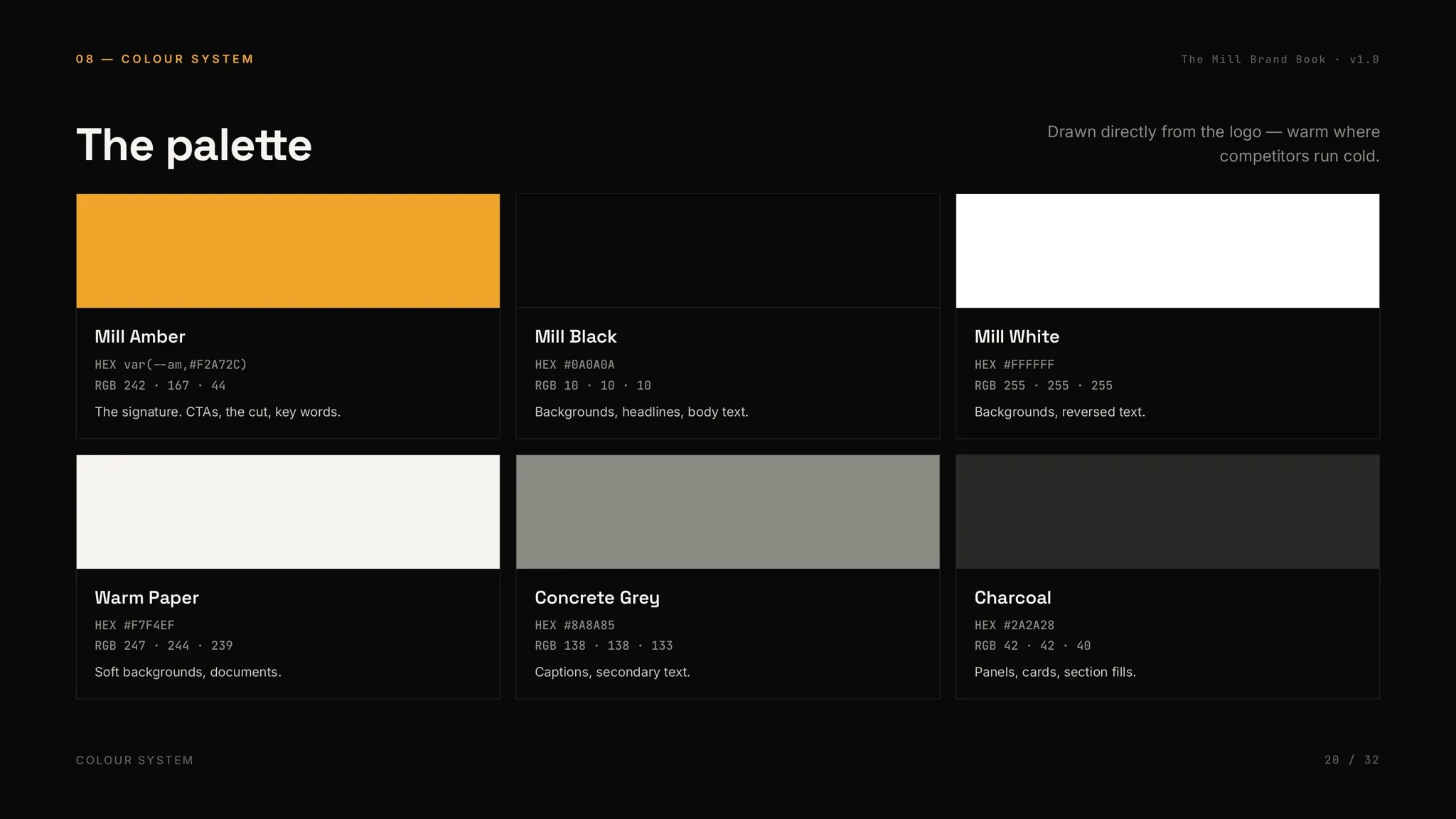
Task: Choose the Warm Paper colour swatch
Action: pos(288,512)
